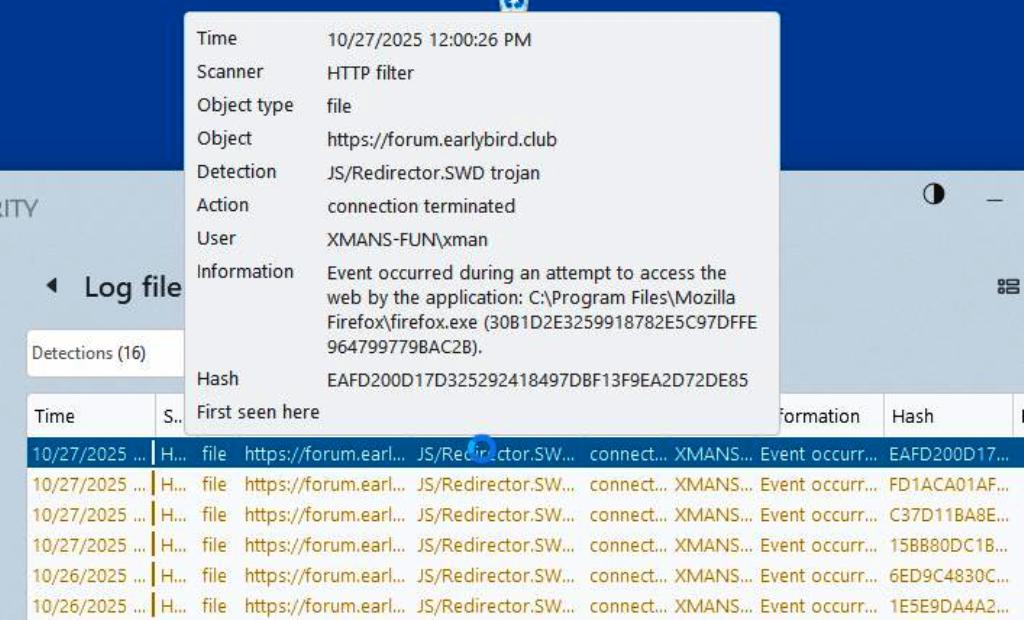
Task: Click the back arrow beside Log file
Action: [x=52, y=286]
